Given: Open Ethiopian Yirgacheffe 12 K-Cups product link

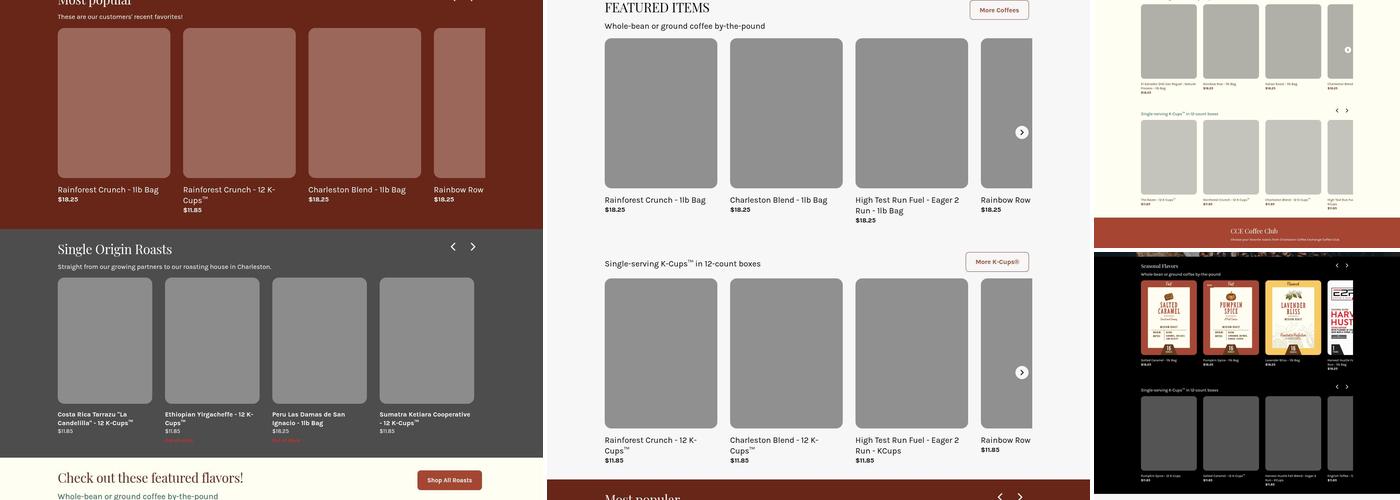Looking at the screenshot, I should (209, 418).
